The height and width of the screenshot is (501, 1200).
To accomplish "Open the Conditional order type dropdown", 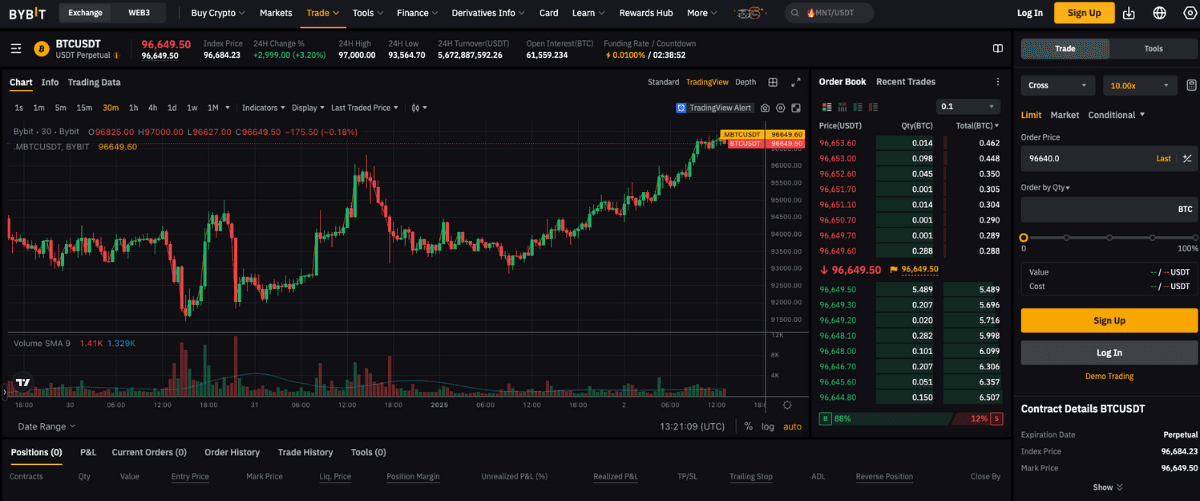I will click(x=1116, y=115).
